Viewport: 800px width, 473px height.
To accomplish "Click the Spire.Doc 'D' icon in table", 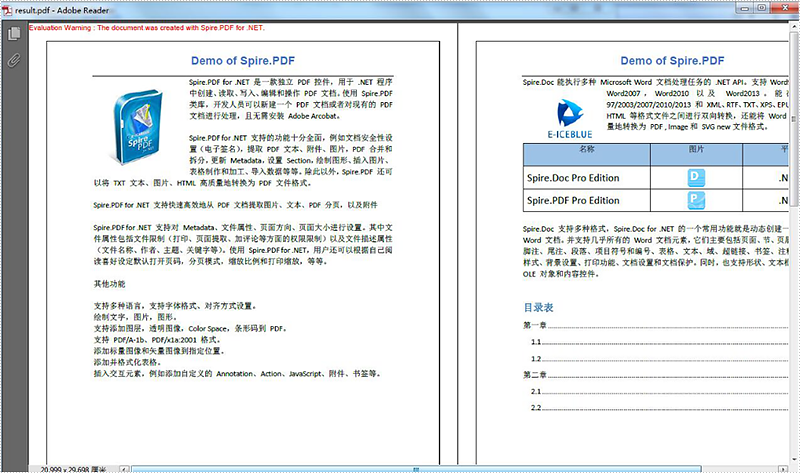I will [696, 178].
